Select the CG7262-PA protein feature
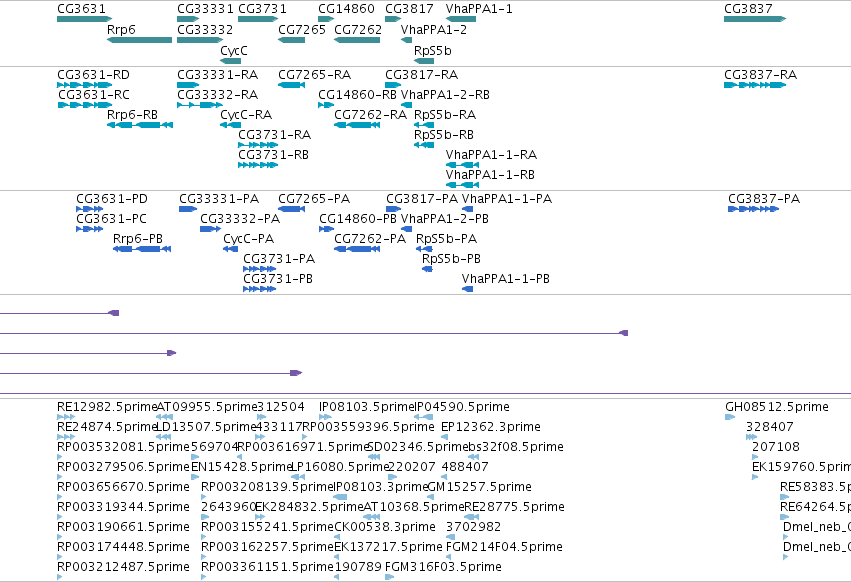The width and height of the screenshot is (851, 582). [357, 249]
